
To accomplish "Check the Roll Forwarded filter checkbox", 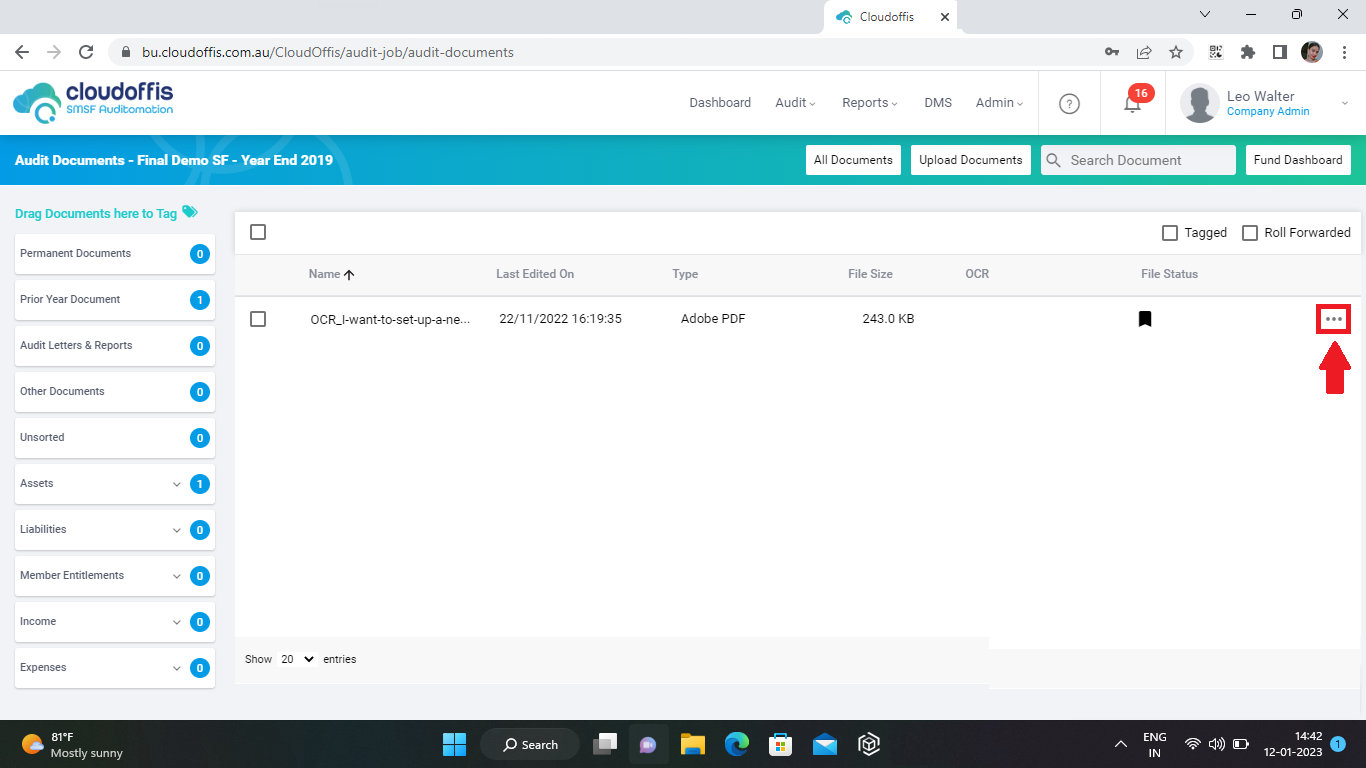I will [x=1250, y=233].
